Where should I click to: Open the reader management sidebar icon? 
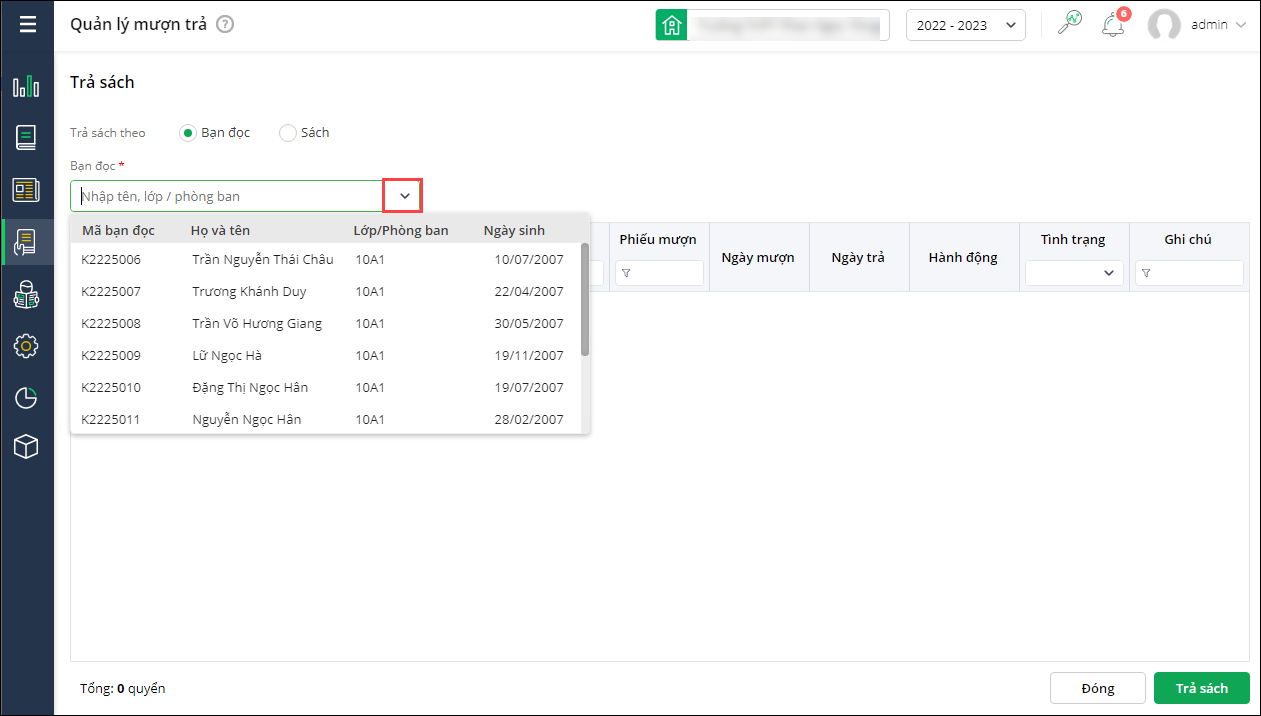click(x=26, y=294)
